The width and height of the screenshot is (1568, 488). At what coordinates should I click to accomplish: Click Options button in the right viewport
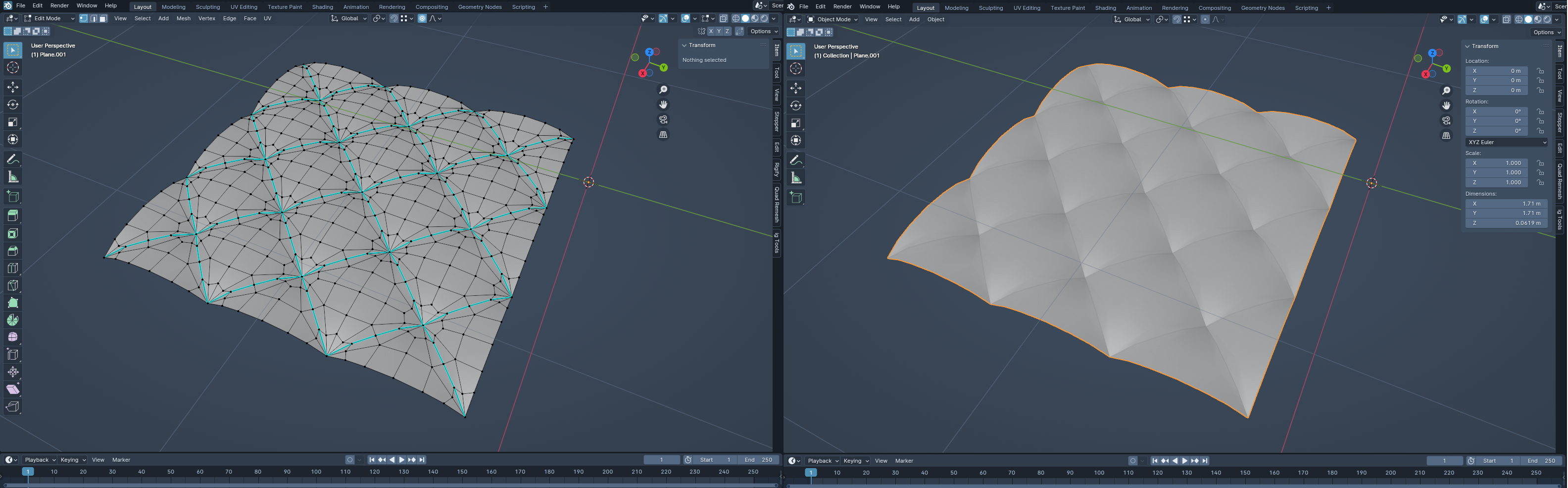[x=1546, y=32]
